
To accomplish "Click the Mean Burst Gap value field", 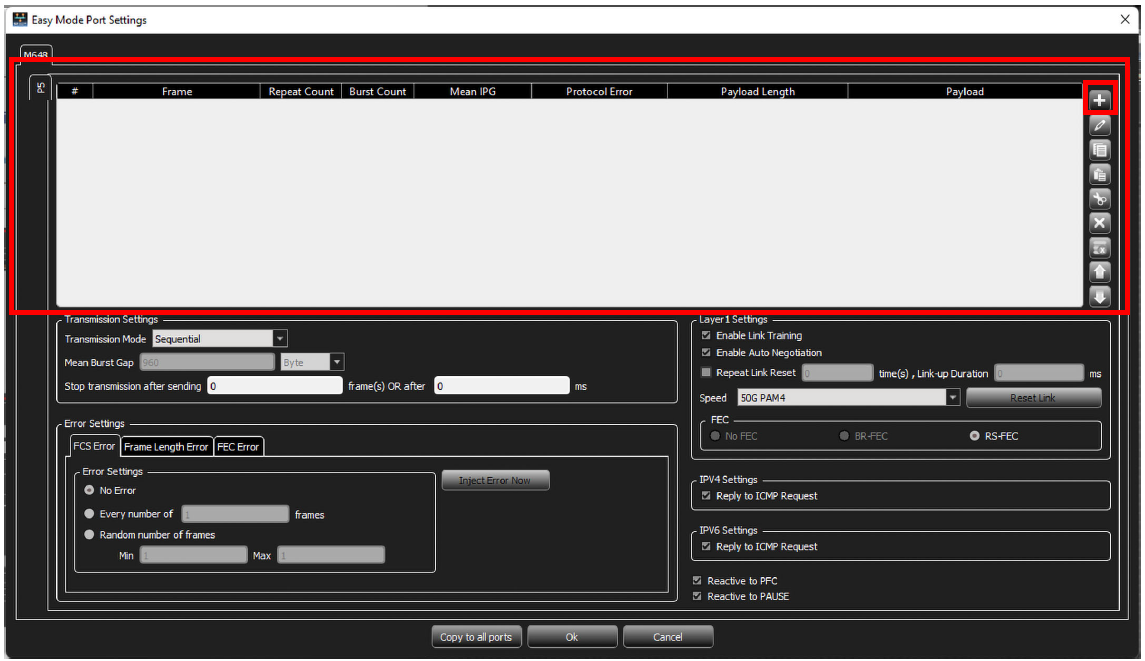I will [207, 362].
